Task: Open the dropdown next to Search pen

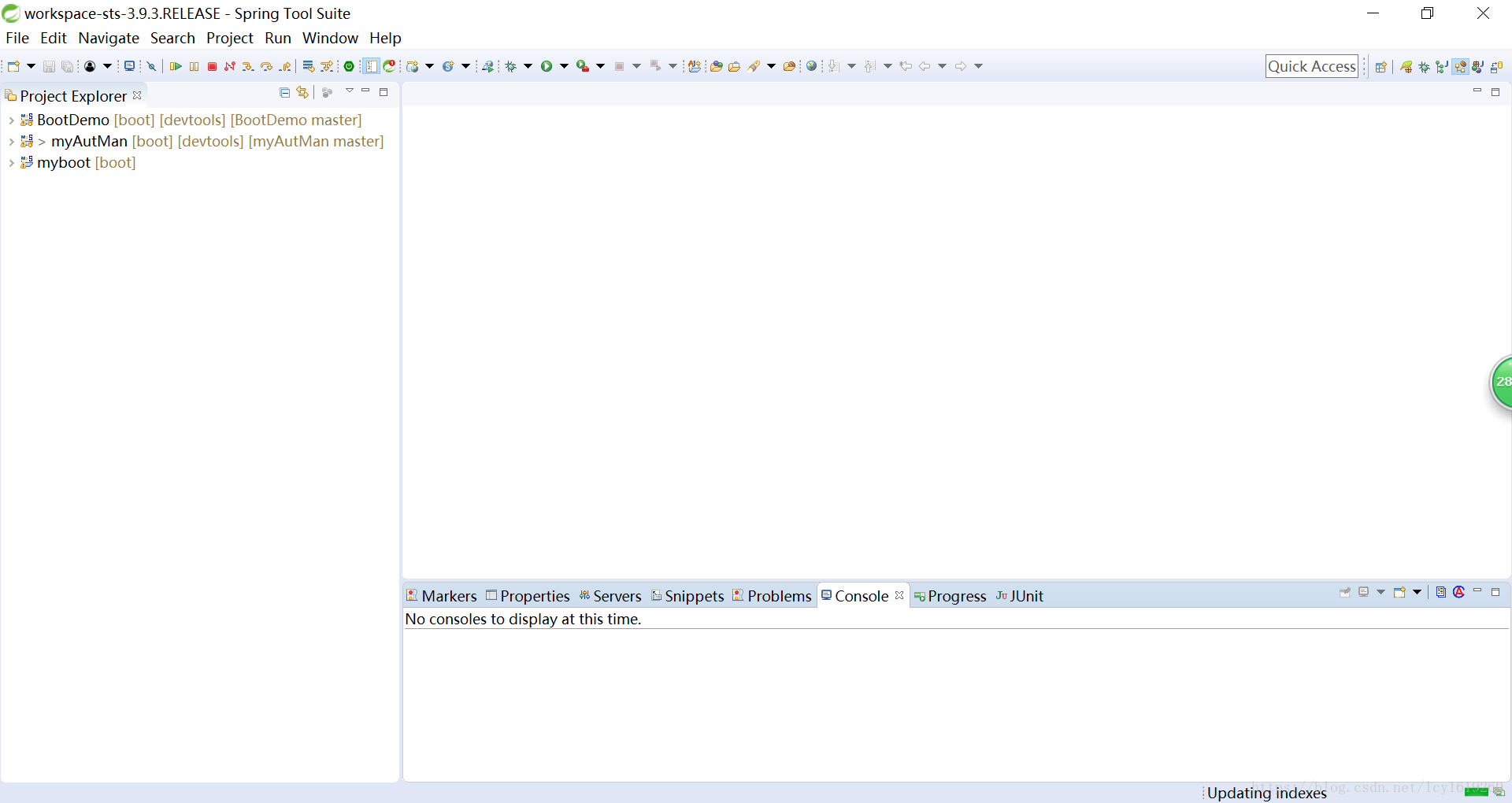Action: (x=771, y=66)
